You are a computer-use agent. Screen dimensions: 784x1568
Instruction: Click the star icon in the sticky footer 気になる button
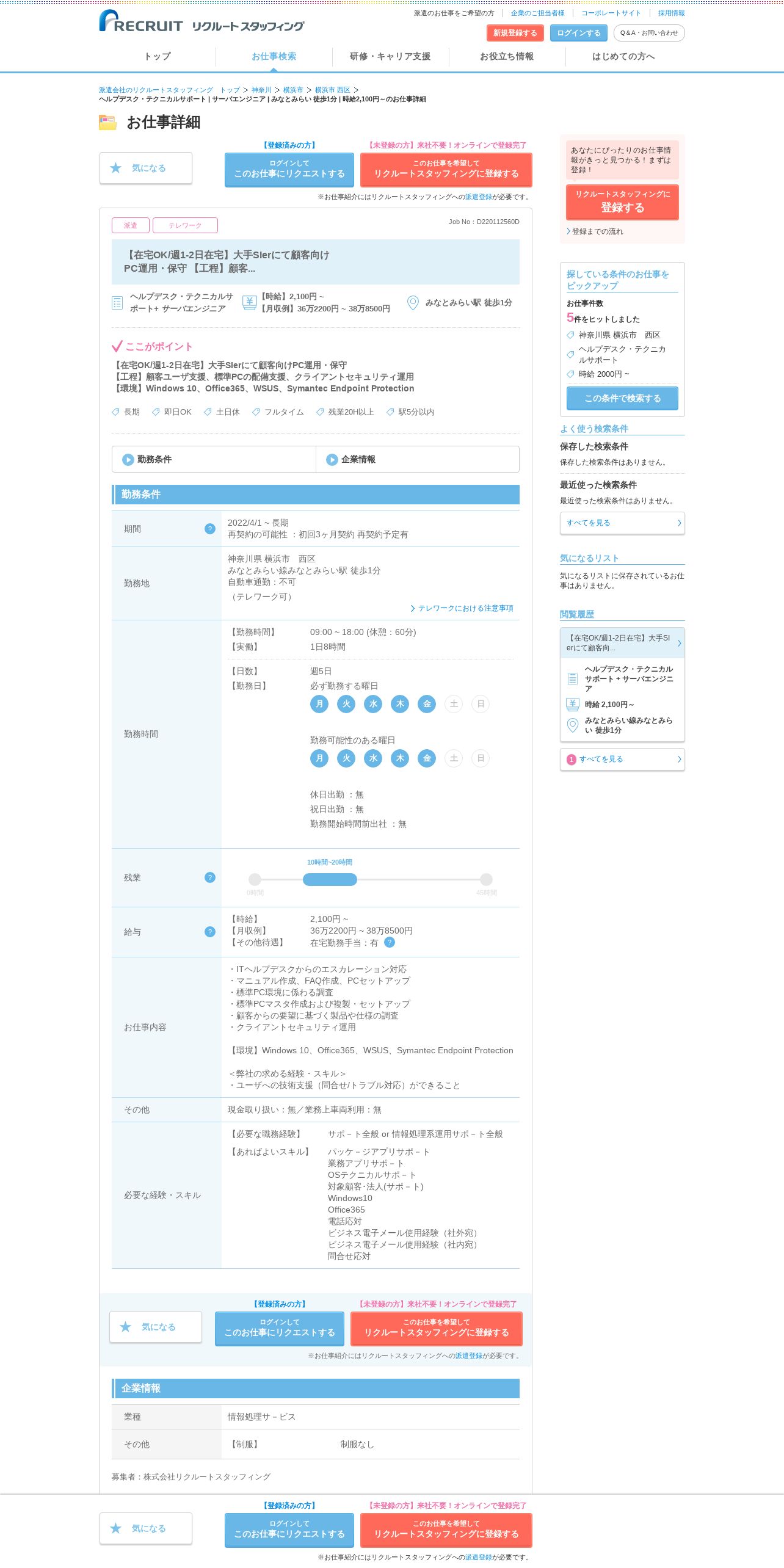[115, 1528]
